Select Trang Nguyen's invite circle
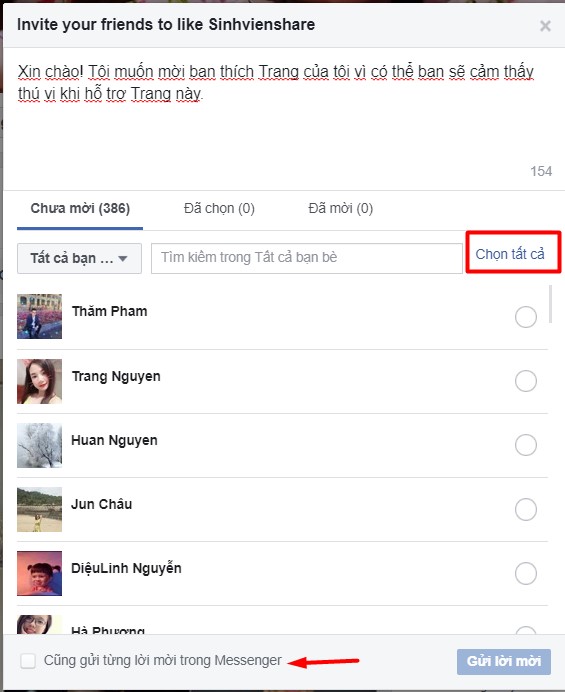 tap(526, 381)
